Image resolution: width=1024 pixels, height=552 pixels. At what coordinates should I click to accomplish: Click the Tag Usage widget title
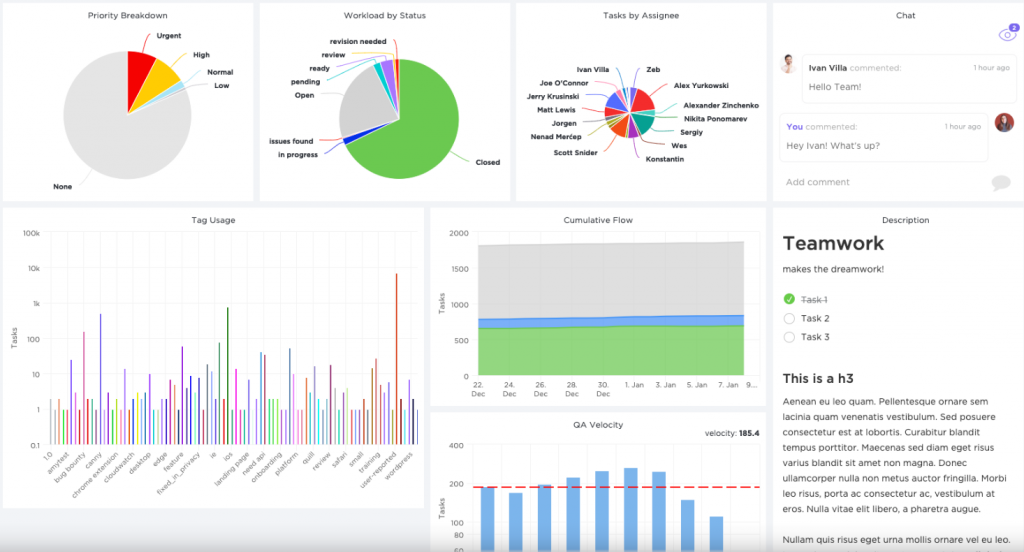point(213,220)
